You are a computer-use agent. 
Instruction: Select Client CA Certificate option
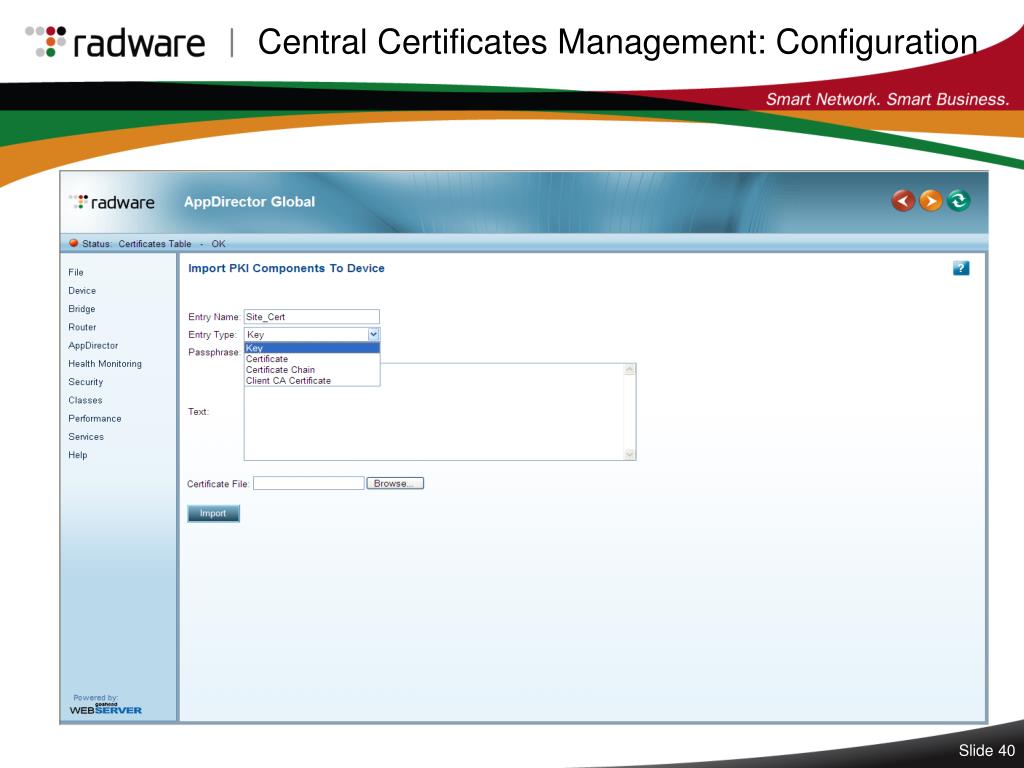(288, 381)
